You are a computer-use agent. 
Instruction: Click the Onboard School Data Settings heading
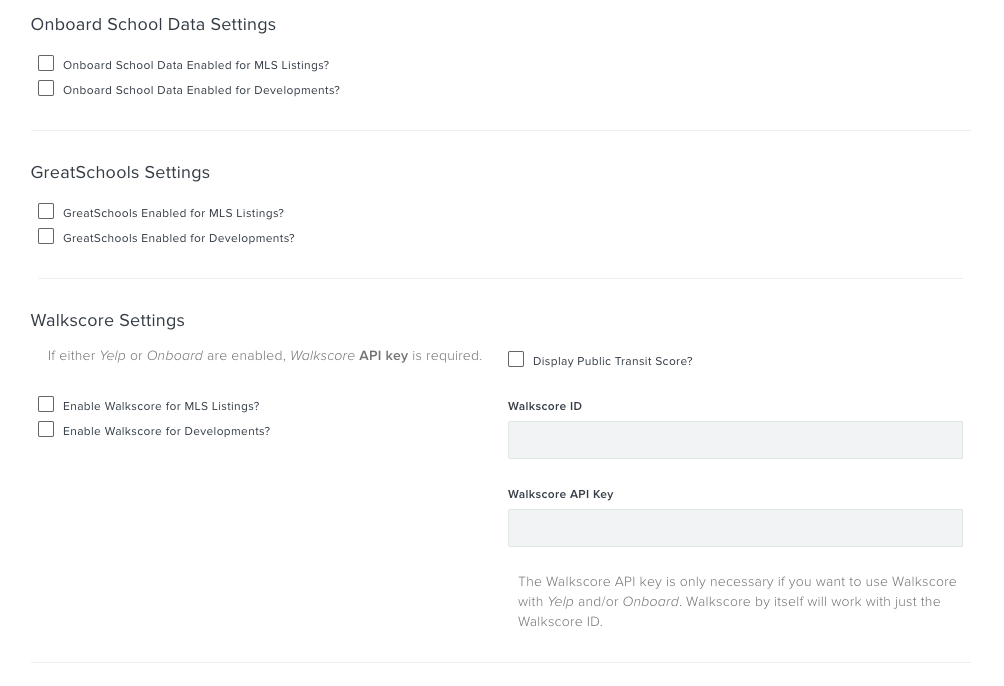[153, 24]
